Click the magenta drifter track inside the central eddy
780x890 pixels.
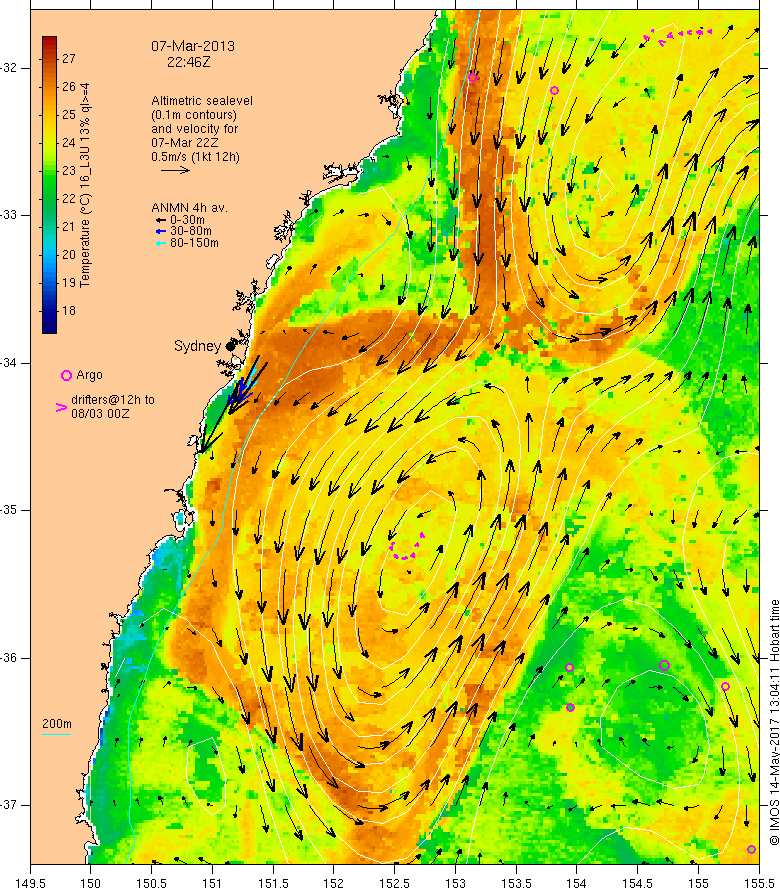[406, 548]
